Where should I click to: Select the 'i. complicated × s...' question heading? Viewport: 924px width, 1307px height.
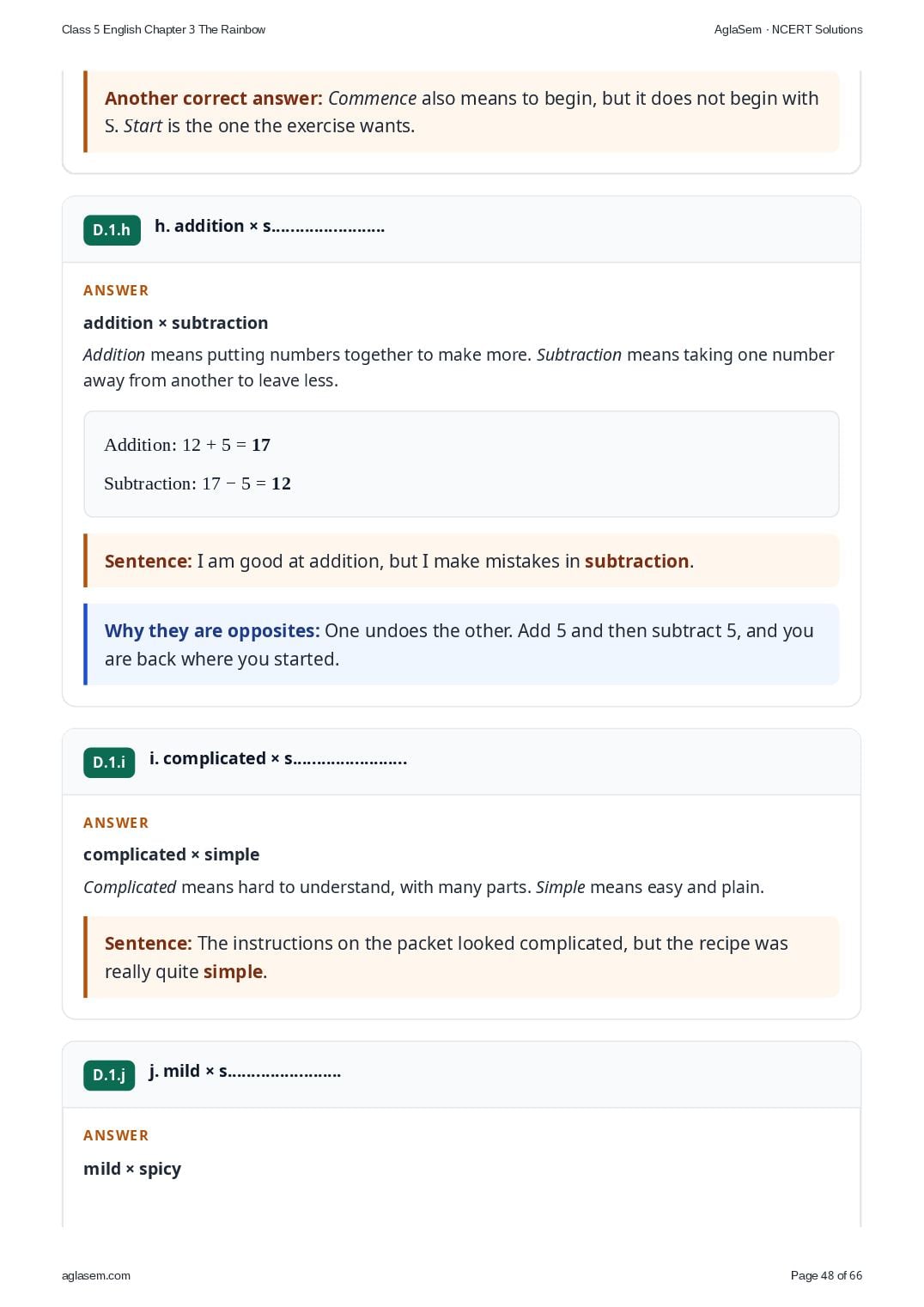[x=278, y=759]
